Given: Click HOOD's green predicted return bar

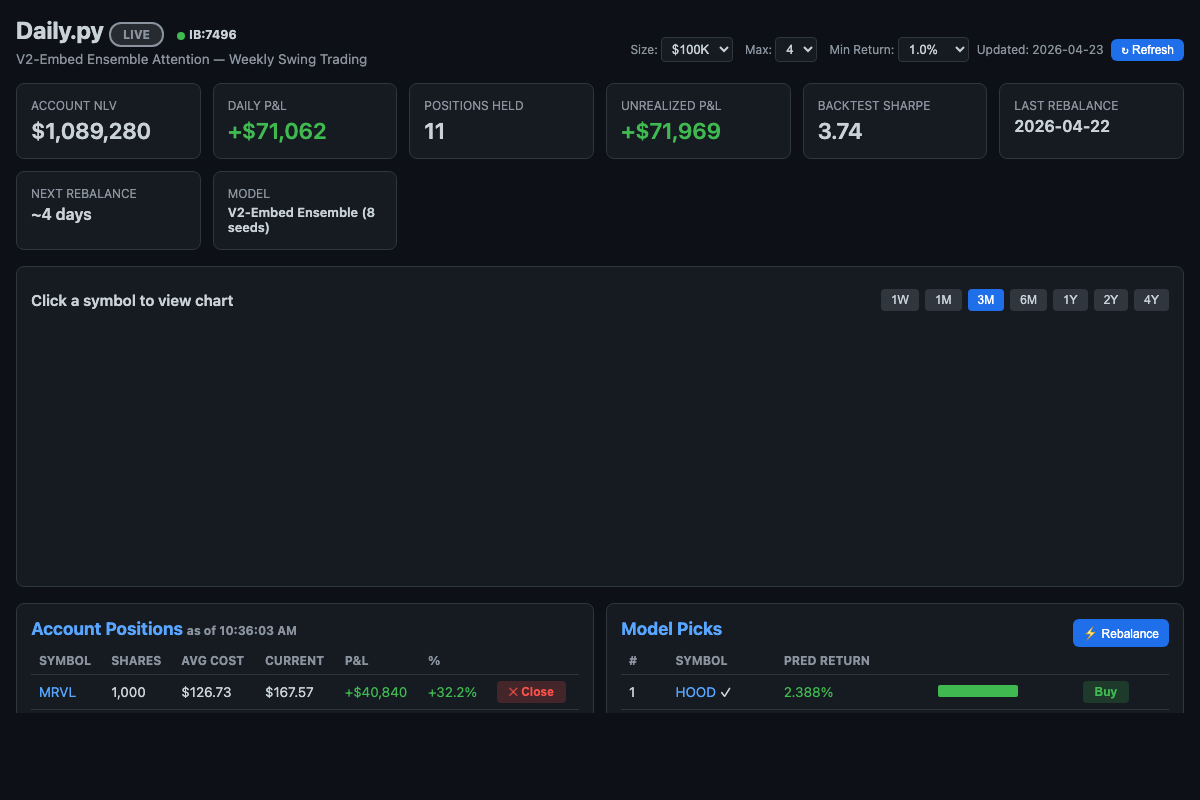Looking at the screenshot, I should [x=978, y=690].
